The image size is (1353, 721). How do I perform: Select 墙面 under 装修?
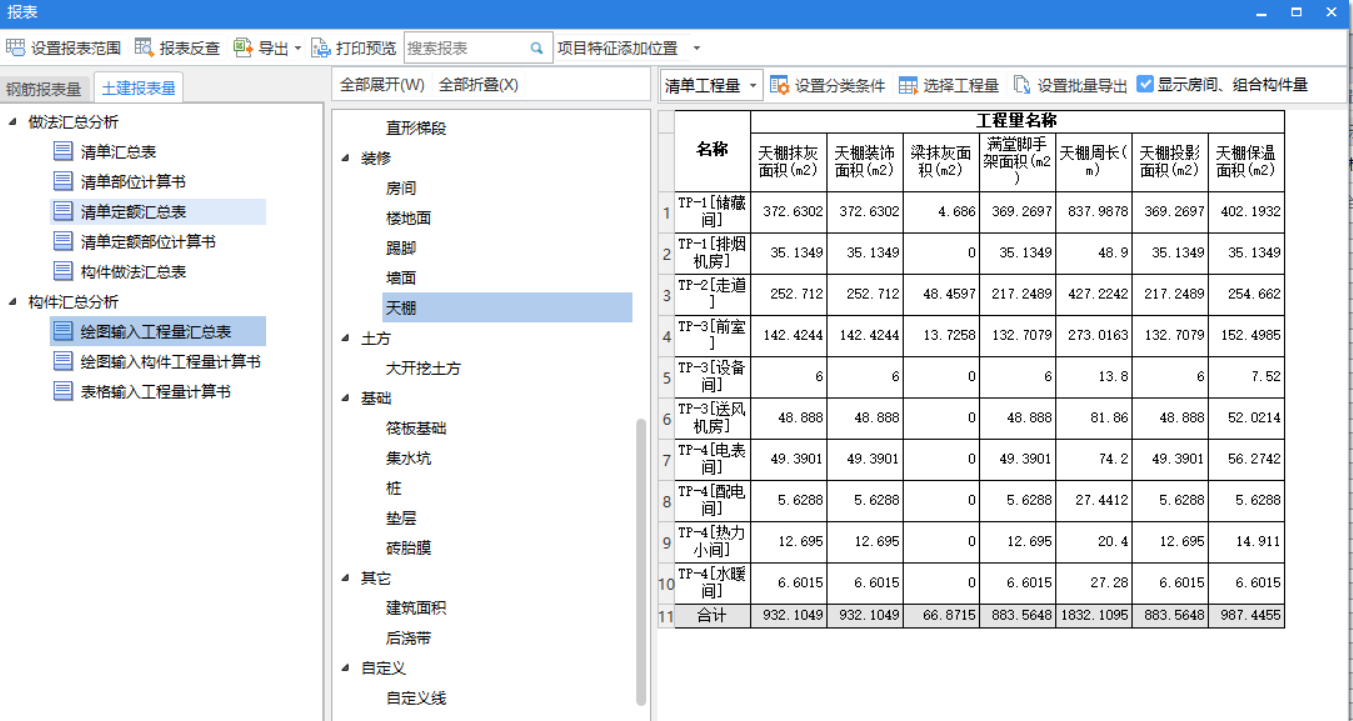401,278
